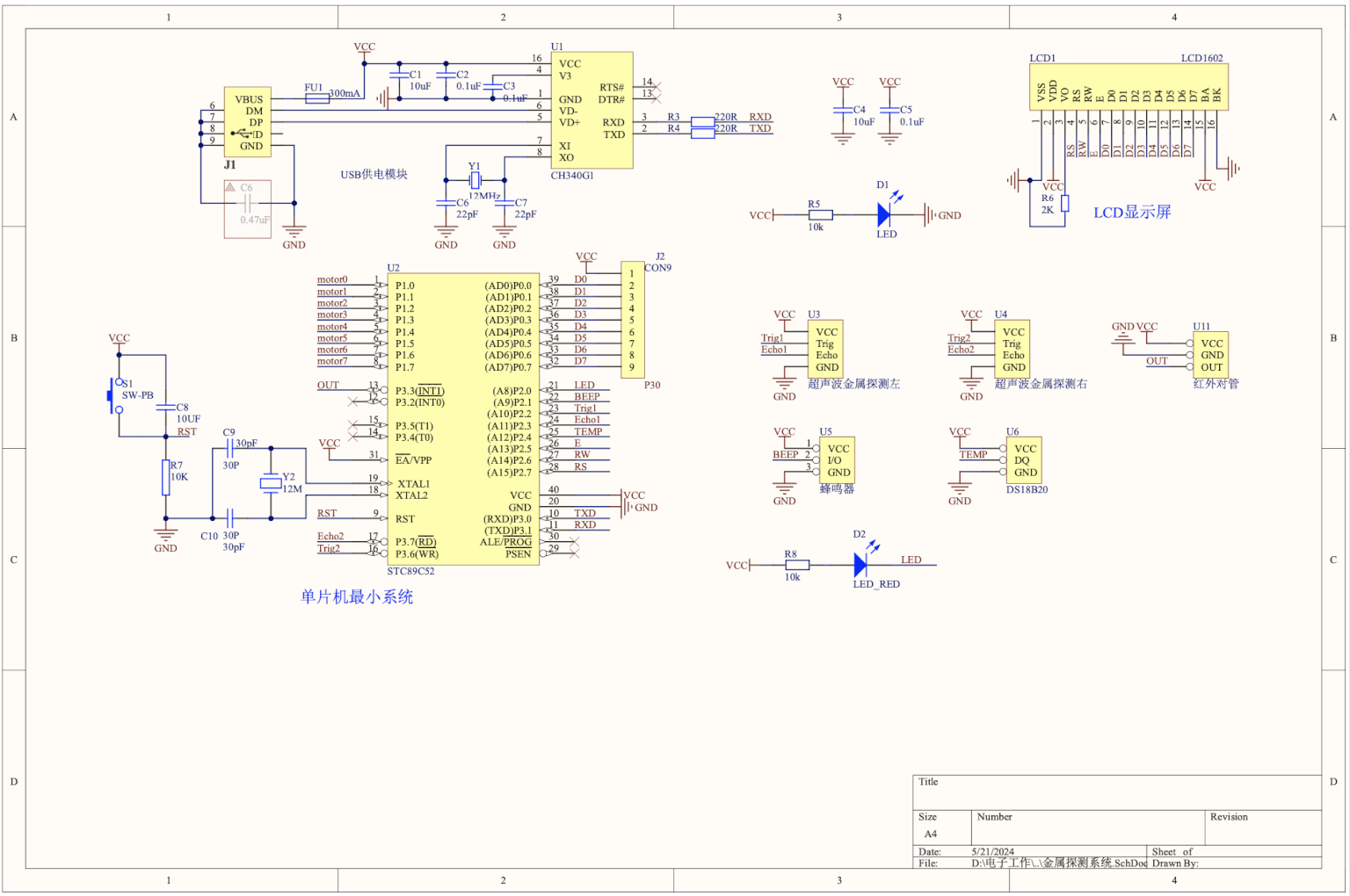
Task: Select capacitor C7 22pF symbol
Action: [504, 203]
